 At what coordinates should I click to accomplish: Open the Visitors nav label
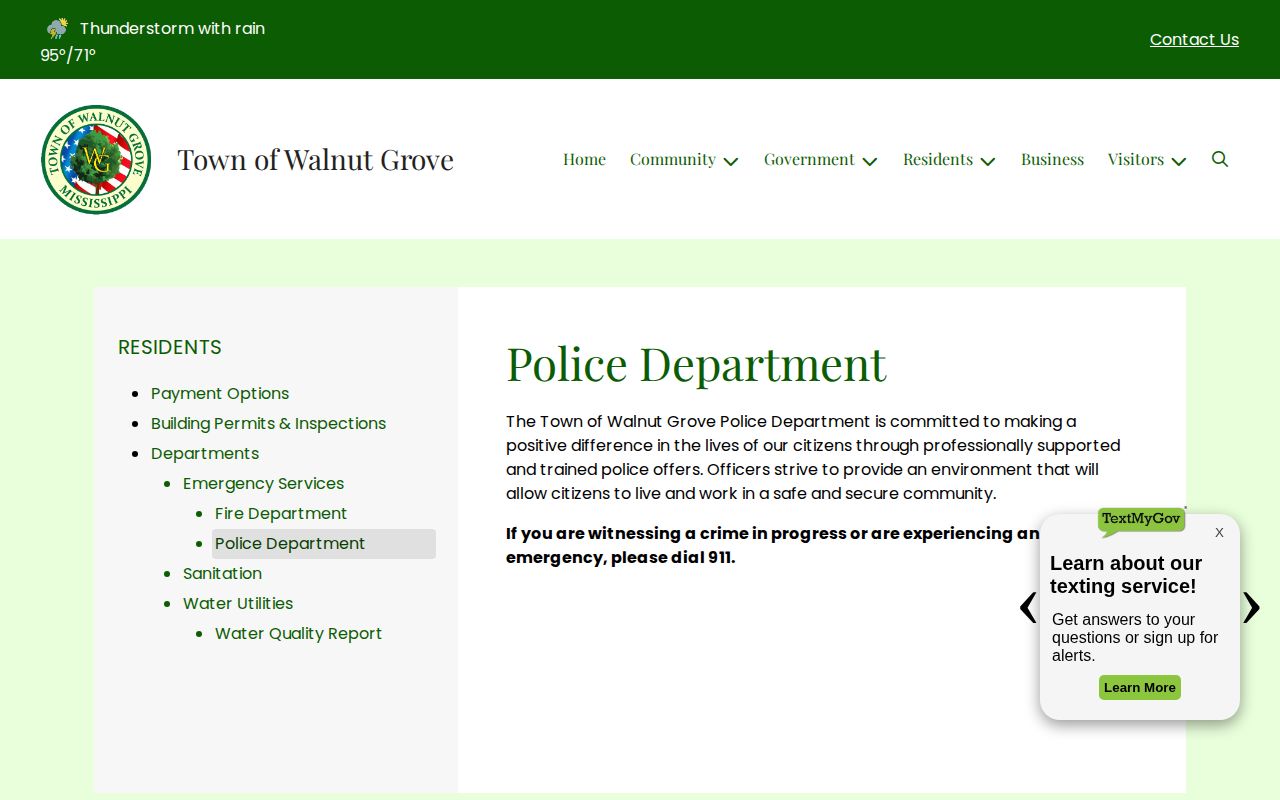pyautogui.click(x=1136, y=159)
